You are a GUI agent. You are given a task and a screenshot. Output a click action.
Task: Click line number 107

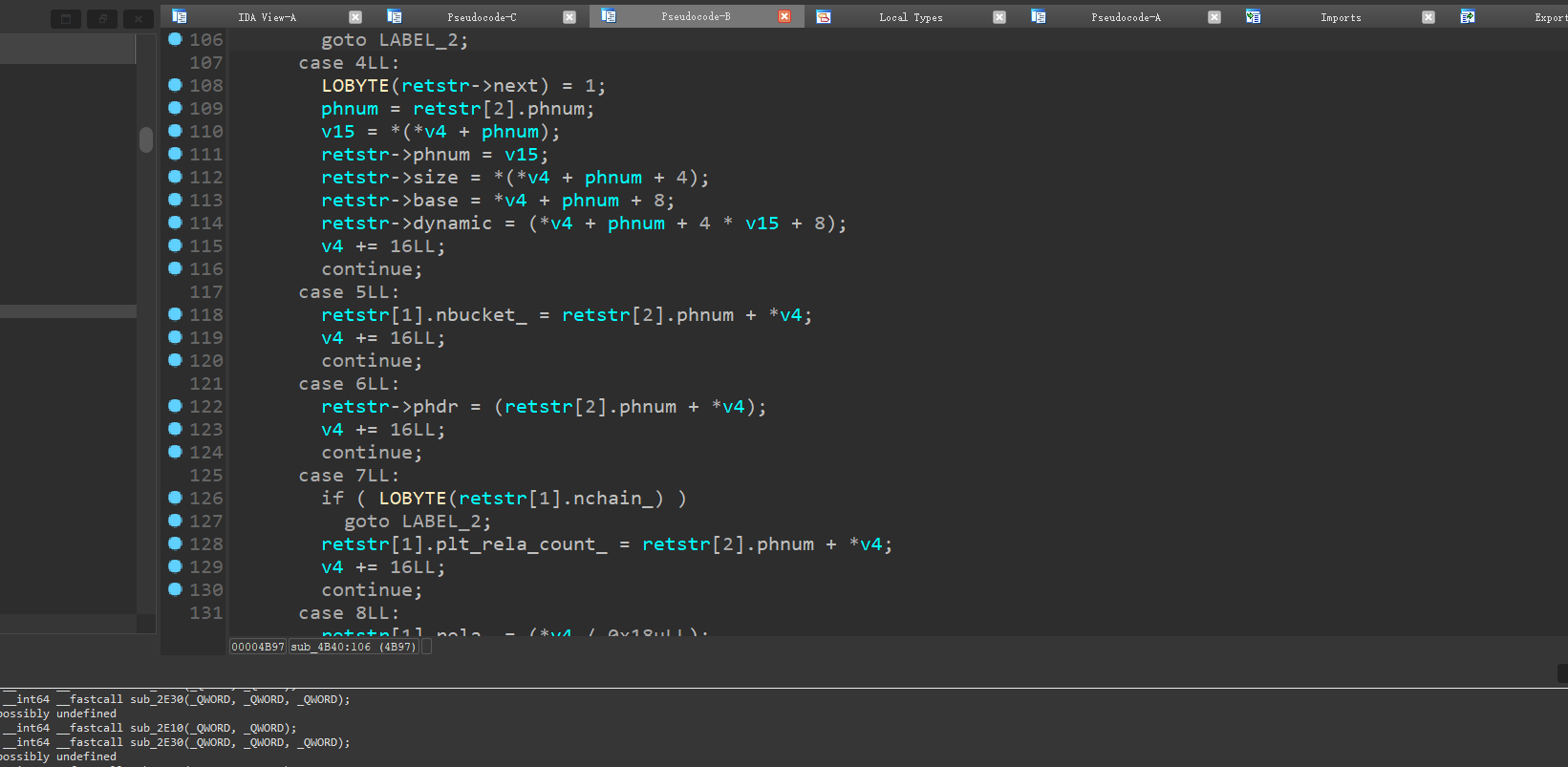[205, 62]
